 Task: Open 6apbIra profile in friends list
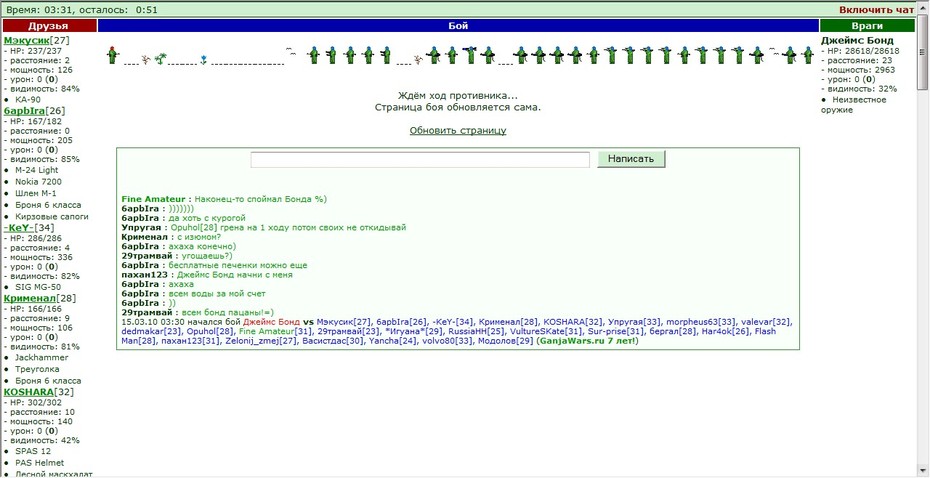point(24,111)
